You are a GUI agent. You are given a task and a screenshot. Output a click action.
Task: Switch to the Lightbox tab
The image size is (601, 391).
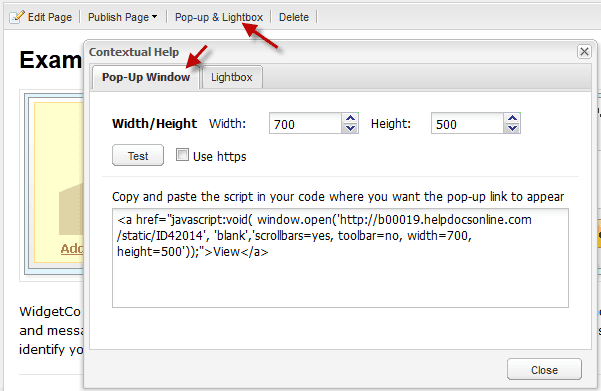coord(232,77)
